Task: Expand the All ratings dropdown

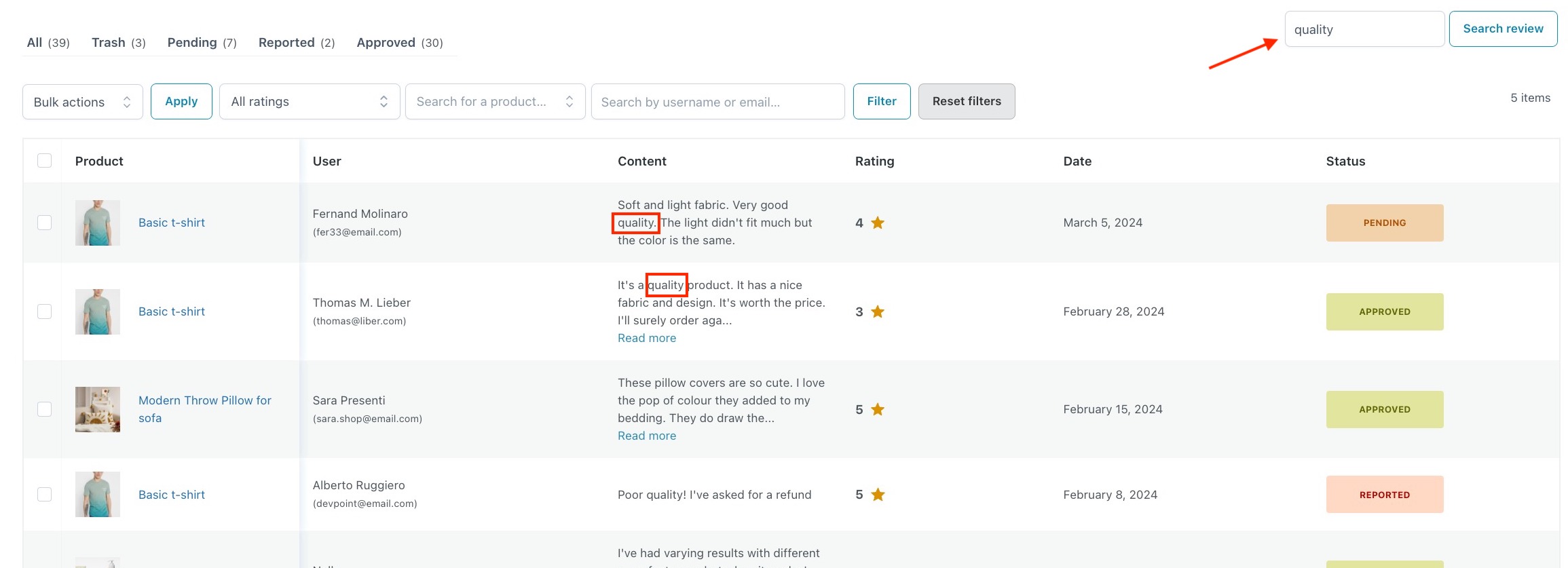Action: [310, 102]
